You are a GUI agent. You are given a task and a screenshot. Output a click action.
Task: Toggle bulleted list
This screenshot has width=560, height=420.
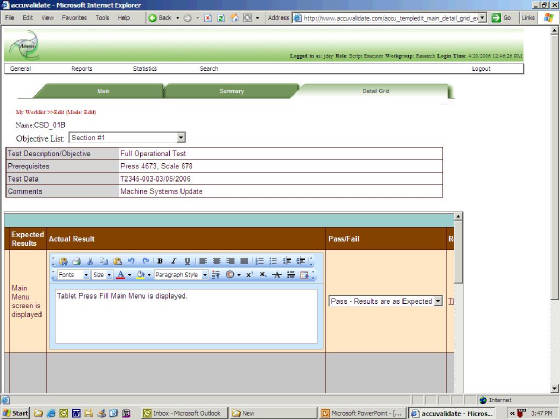(273, 261)
